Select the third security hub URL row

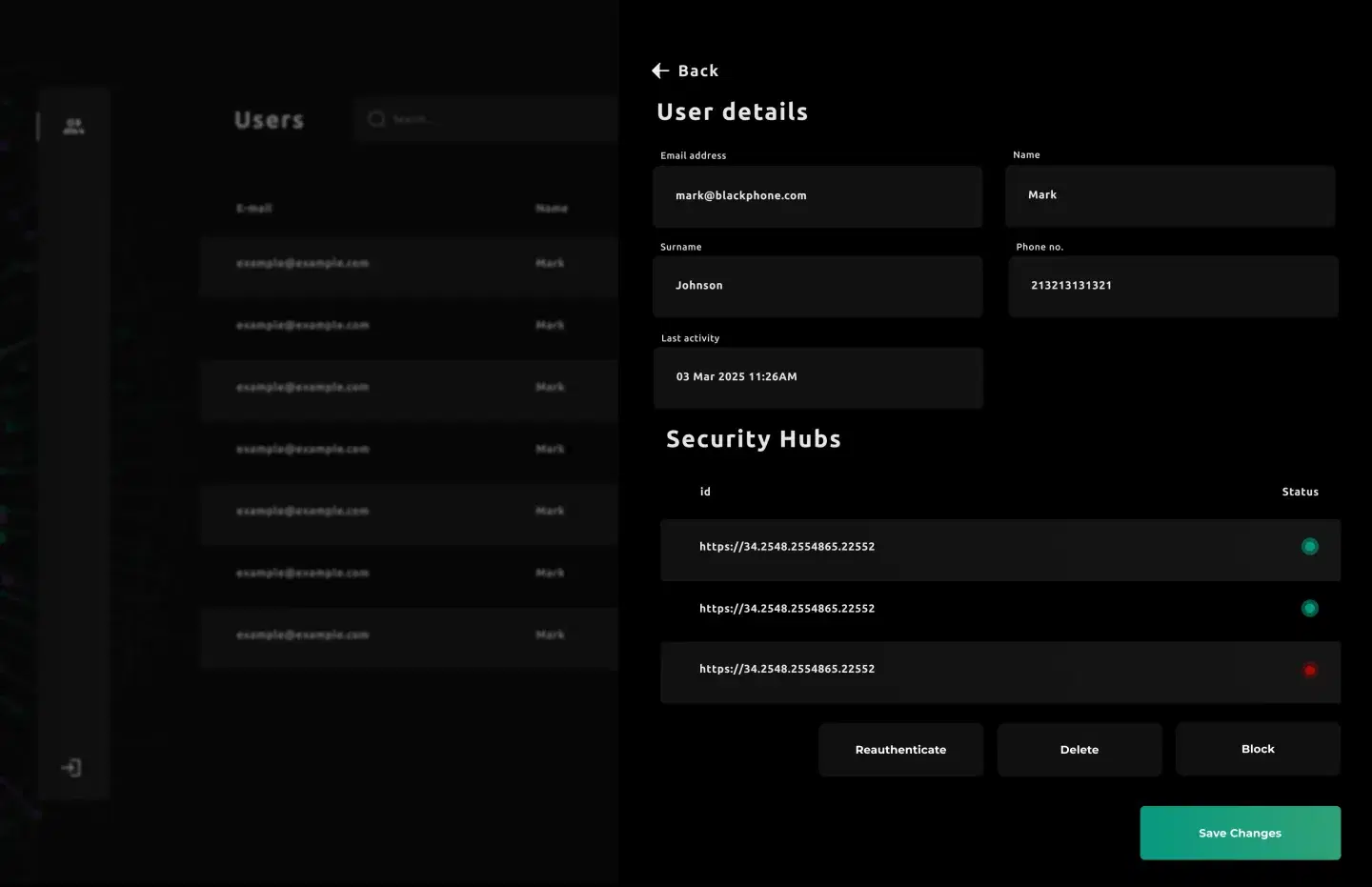(x=1000, y=673)
